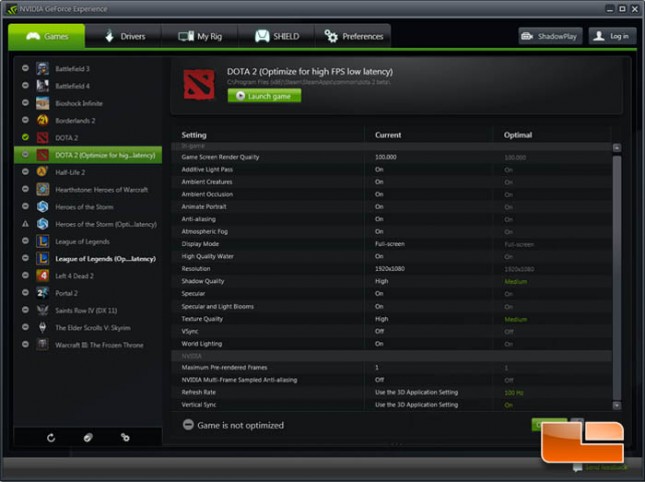Switch to the Drivers tab
The image size is (645, 482).
tap(123, 36)
